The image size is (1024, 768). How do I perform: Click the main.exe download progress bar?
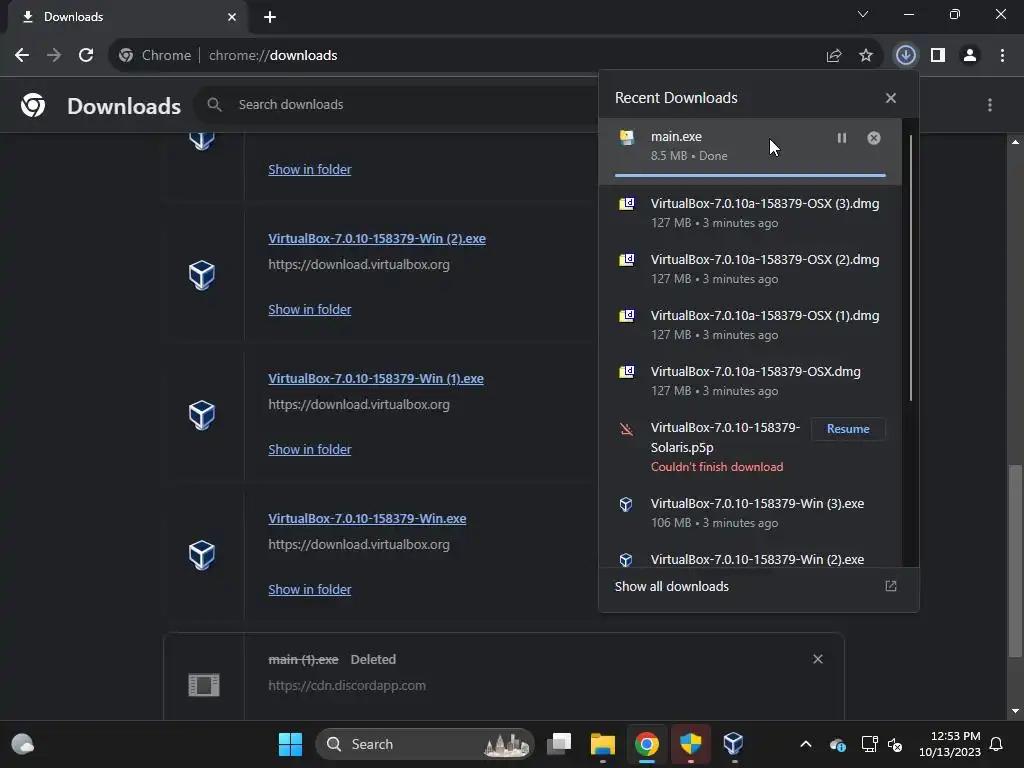750,175
